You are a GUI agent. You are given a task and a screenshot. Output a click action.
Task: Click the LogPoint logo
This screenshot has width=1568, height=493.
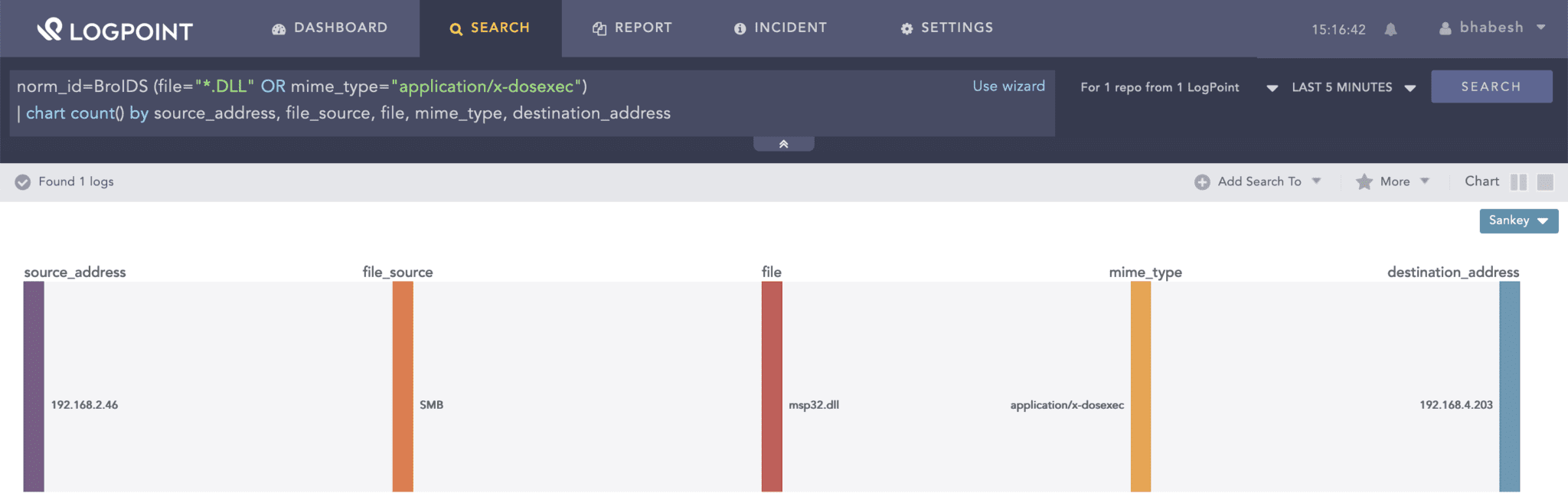click(x=115, y=29)
